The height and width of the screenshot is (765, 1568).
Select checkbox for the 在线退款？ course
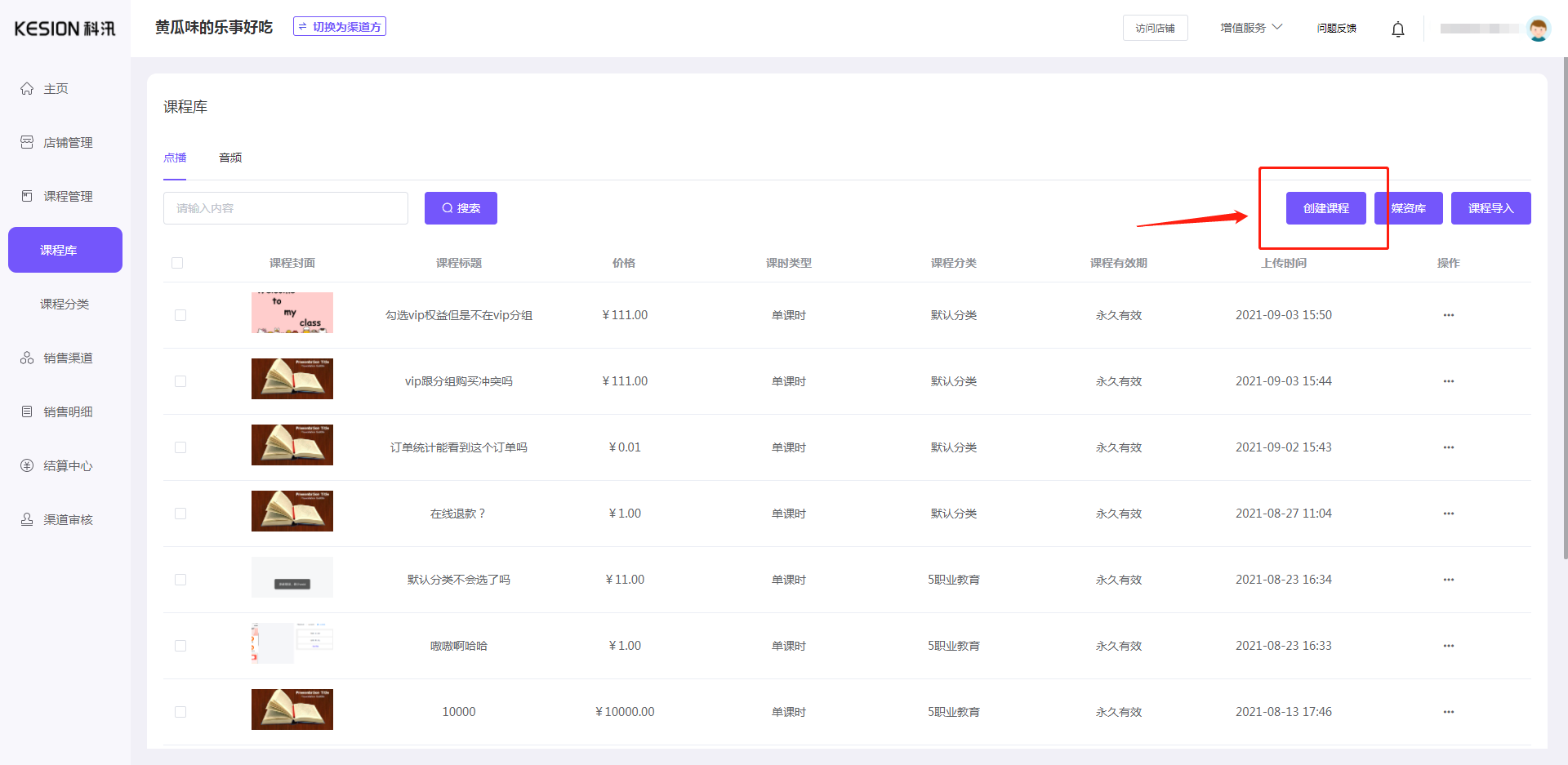tap(180, 514)
